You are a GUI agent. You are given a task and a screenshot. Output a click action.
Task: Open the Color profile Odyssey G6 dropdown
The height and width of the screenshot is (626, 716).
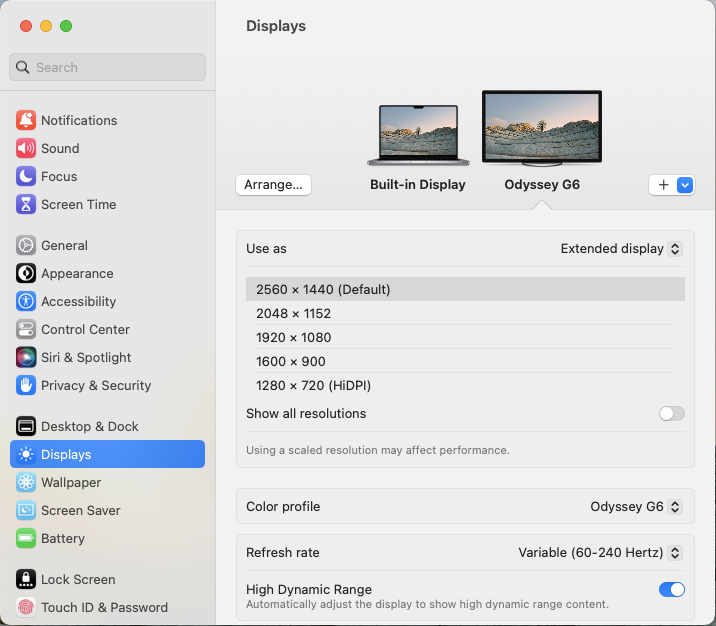pos(636,506)
